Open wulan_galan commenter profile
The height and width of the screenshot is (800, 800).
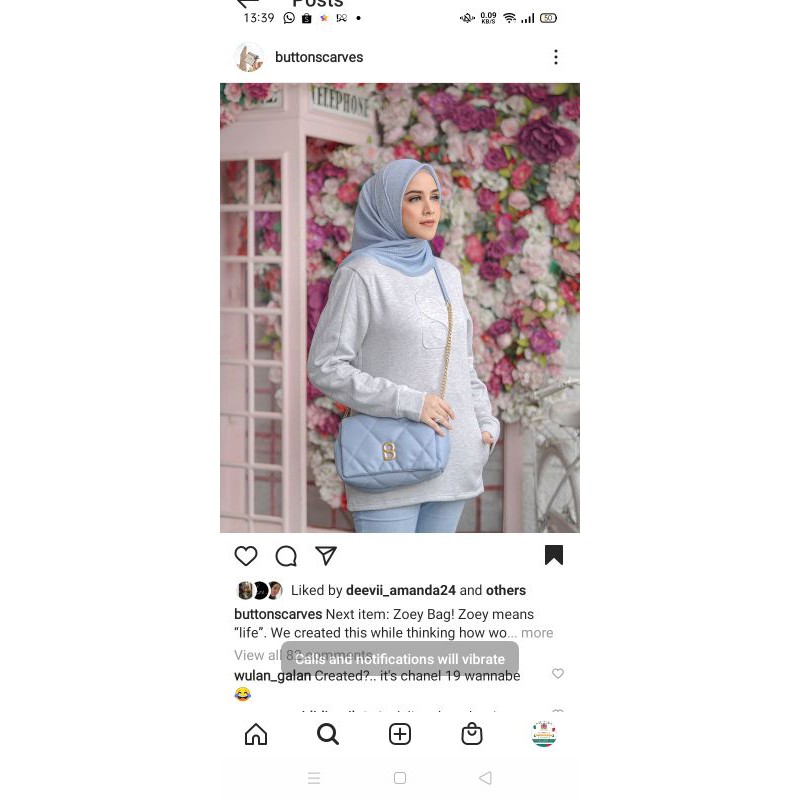pos(272,676)
